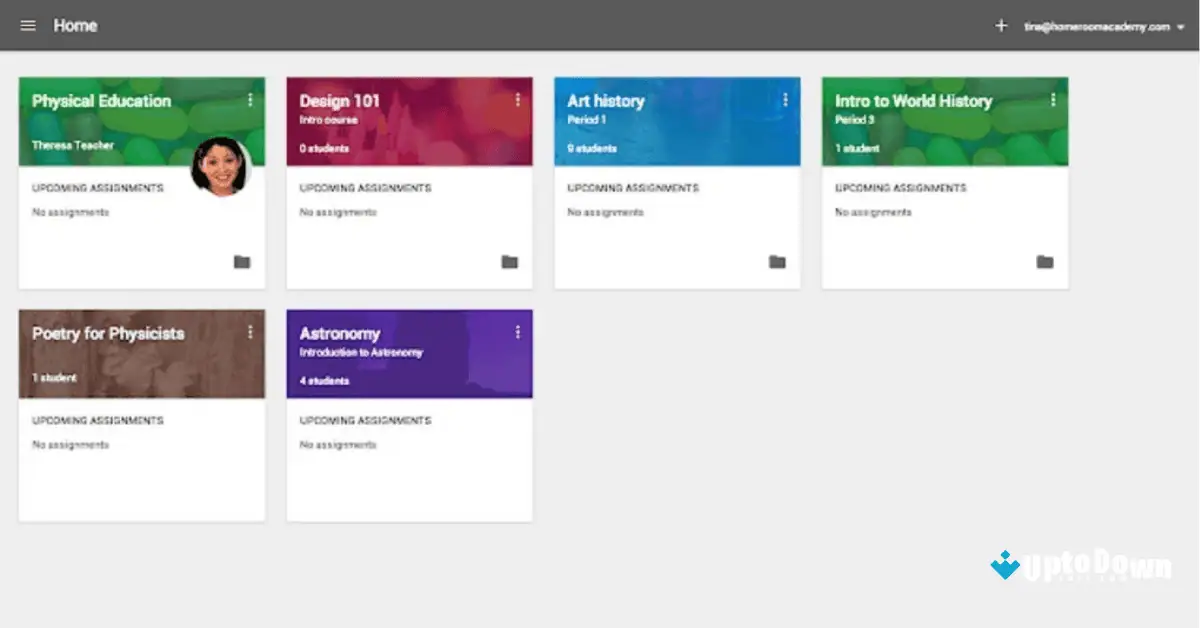Image resolution: width=1200 pixels, height=628 pixels.
Task: Expand the tina@homeroomacademy.com account dropdown
Action: (x=1100, y=26)
